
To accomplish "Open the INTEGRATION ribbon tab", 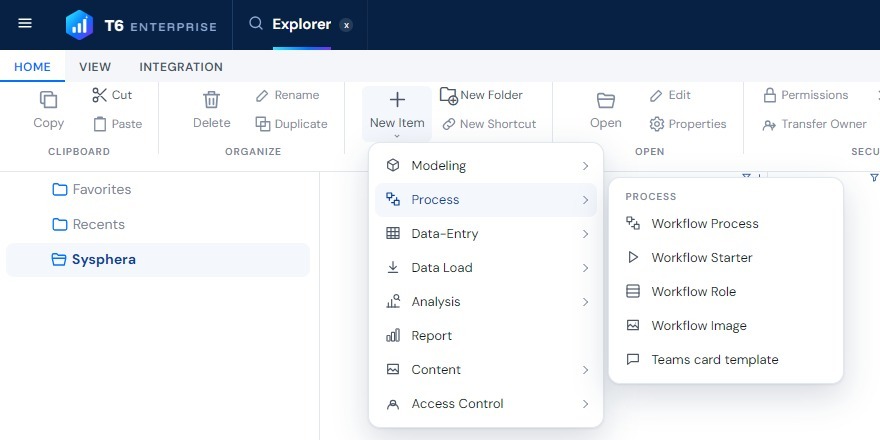I will point(181,67).
